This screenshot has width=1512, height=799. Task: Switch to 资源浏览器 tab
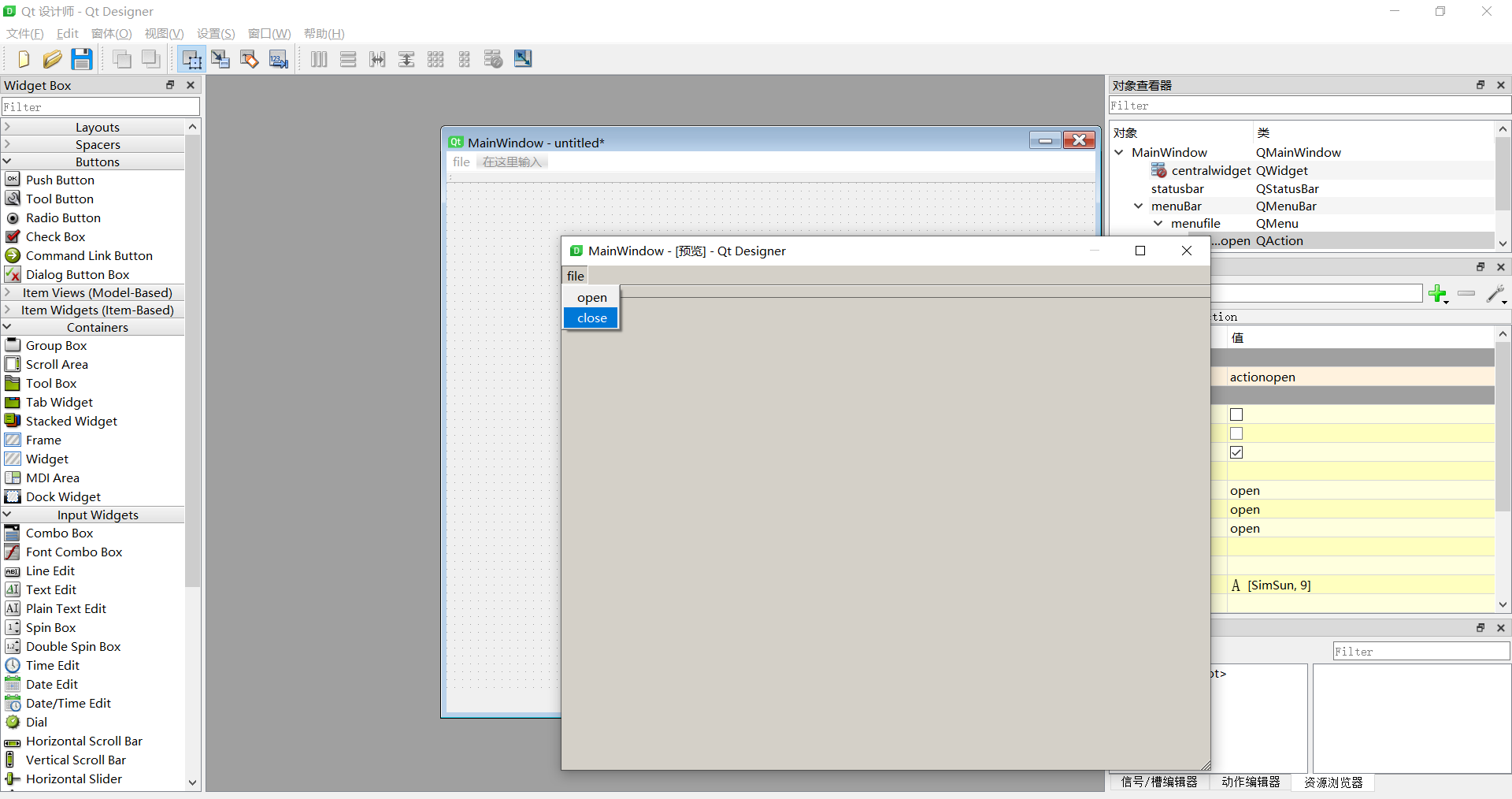click(1333, 782)
